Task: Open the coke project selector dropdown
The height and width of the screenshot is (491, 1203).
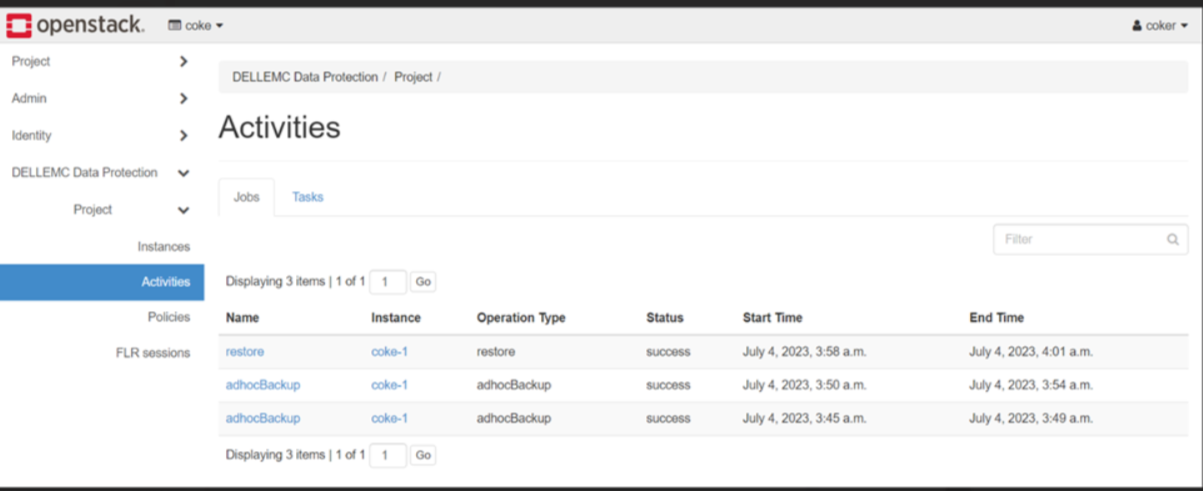Action: 196,26
